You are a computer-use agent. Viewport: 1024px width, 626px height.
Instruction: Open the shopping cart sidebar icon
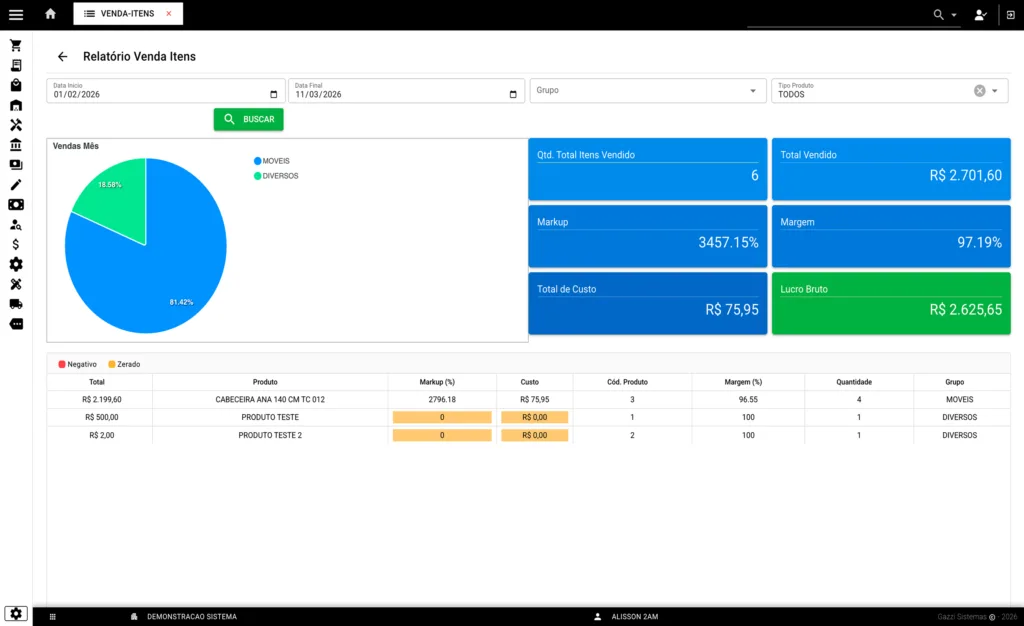pyautogui.click(x=16, y=46)
